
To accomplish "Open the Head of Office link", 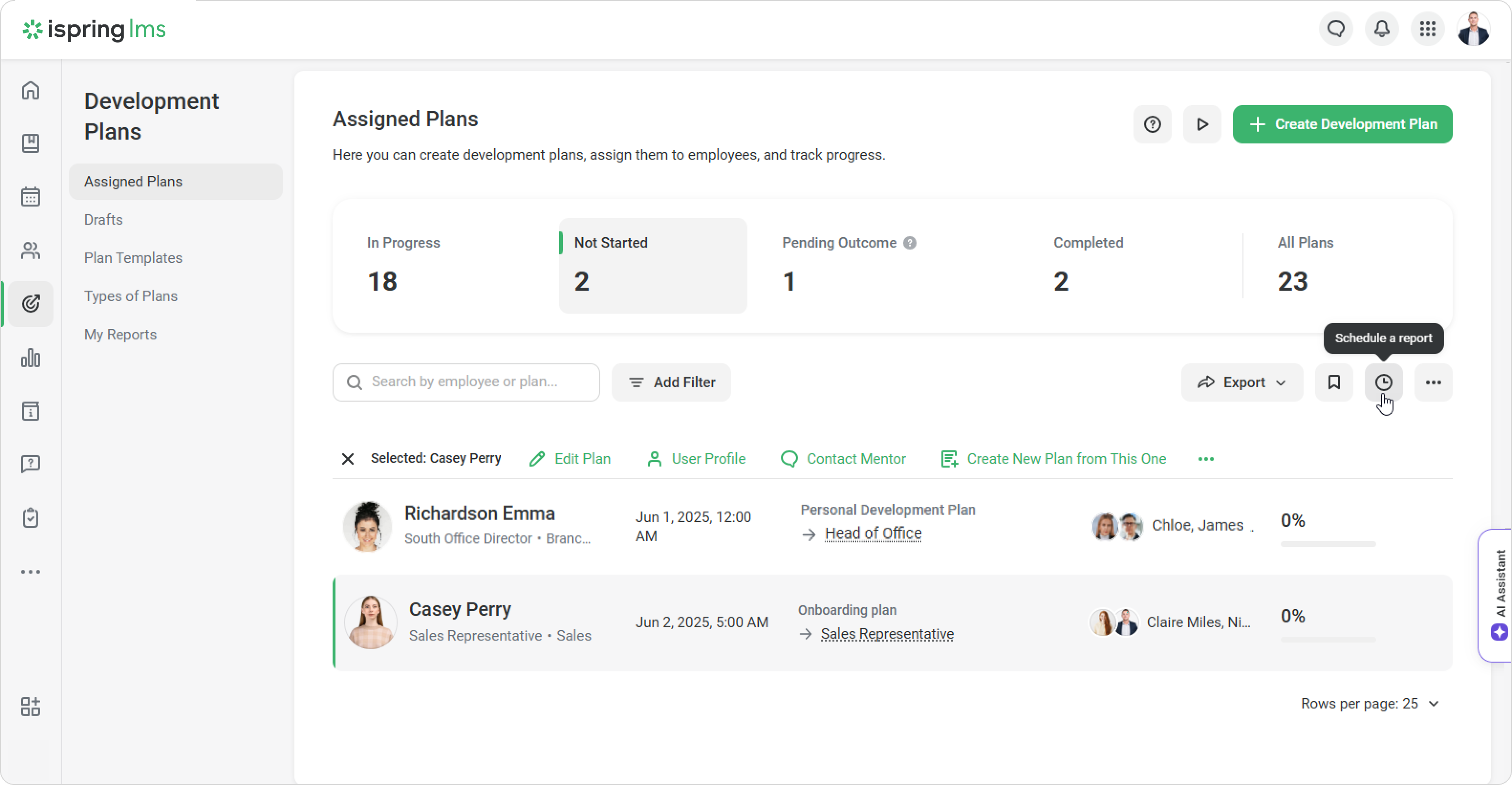I will [873, 533].
